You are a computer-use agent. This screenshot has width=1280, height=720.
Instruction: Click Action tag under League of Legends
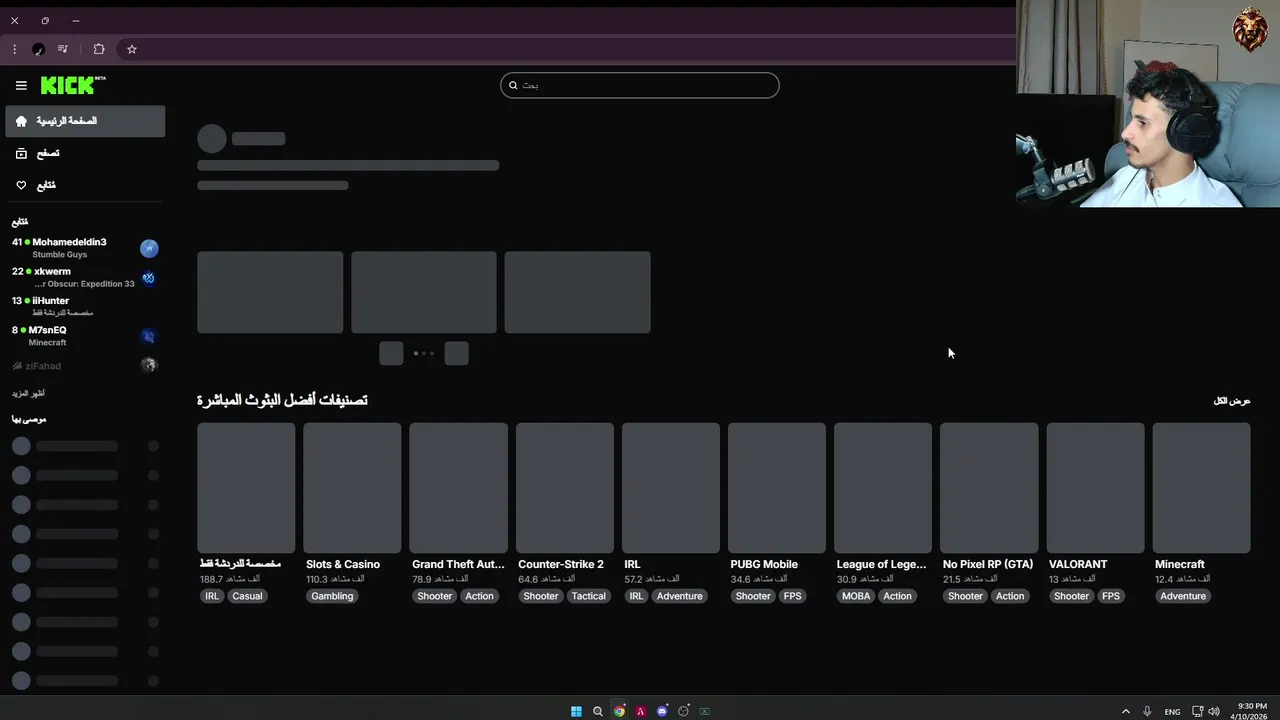(x=897, y=596)
